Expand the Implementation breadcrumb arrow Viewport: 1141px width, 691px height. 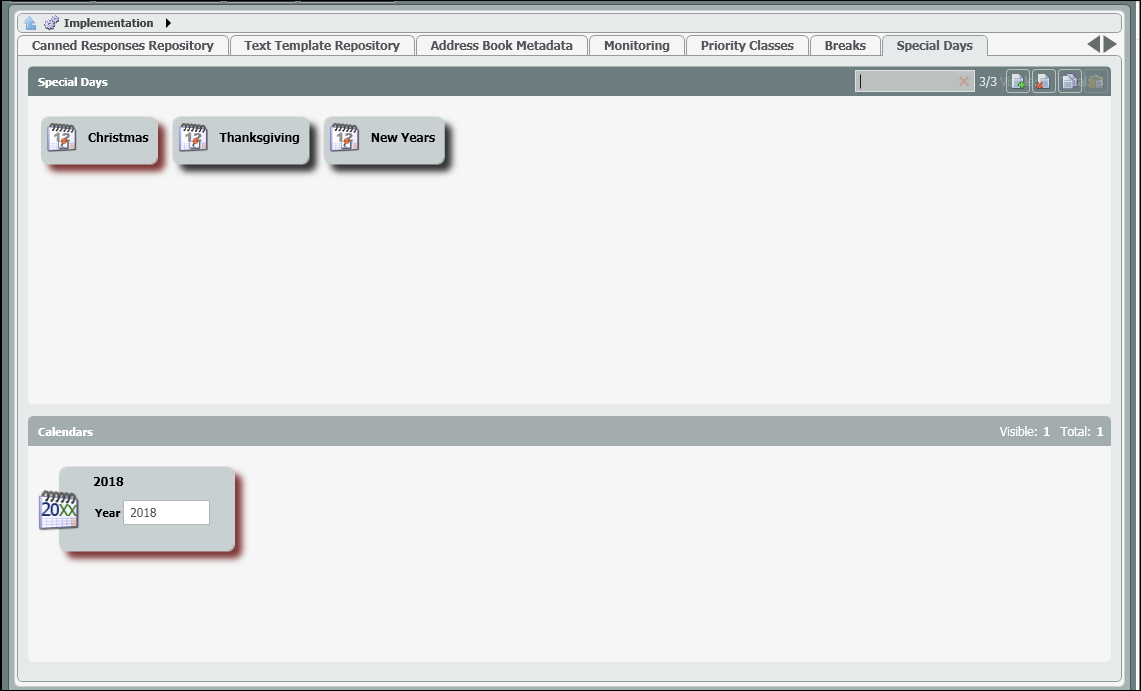coord(168,23)
